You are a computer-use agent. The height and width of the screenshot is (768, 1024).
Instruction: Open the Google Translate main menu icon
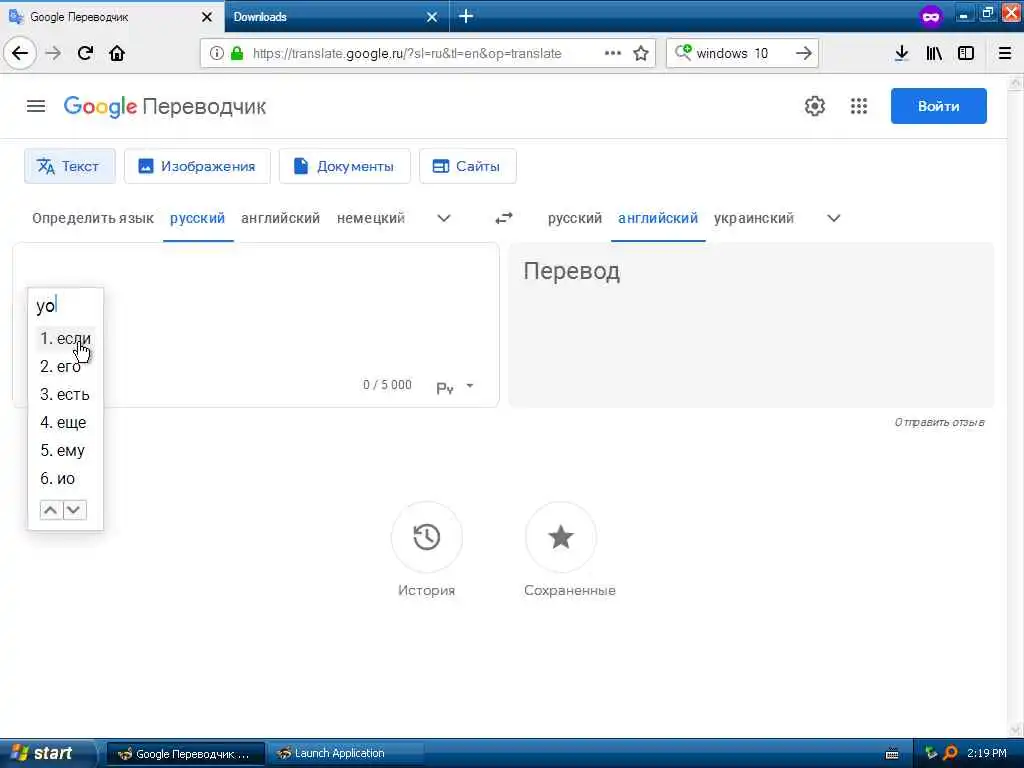[x=36, y=106]
